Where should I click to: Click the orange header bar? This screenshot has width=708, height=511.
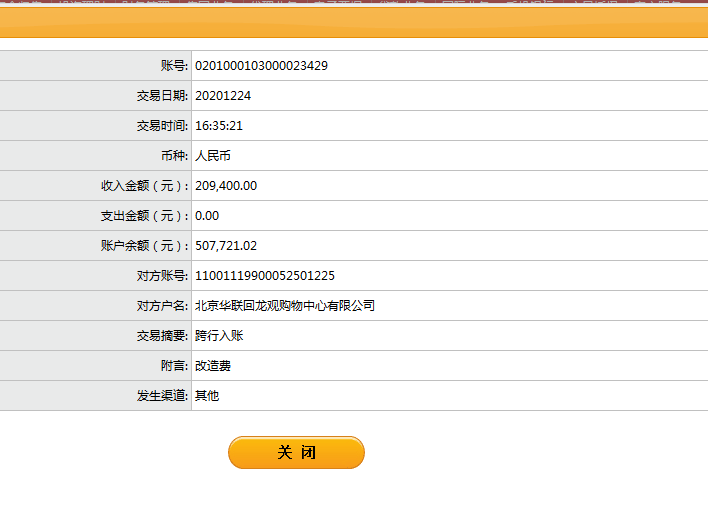[x=354, y=20]
